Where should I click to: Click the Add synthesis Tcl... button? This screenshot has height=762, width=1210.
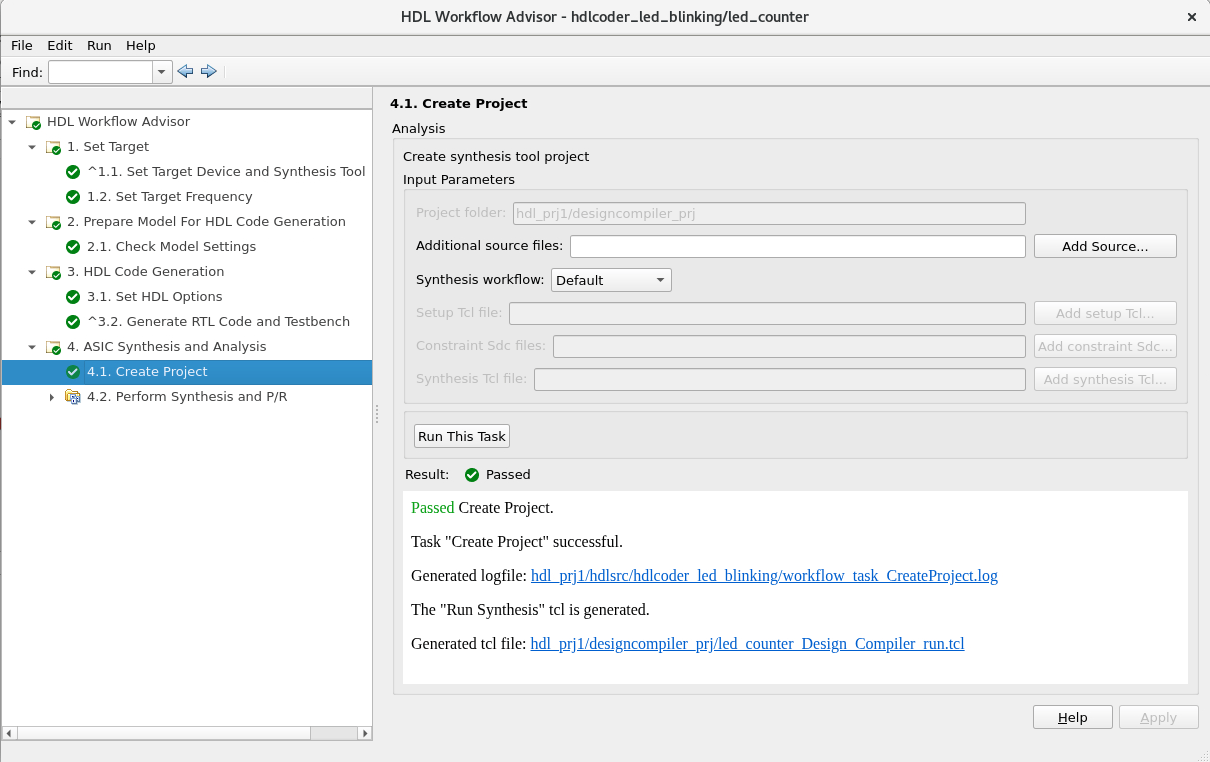1105,379
